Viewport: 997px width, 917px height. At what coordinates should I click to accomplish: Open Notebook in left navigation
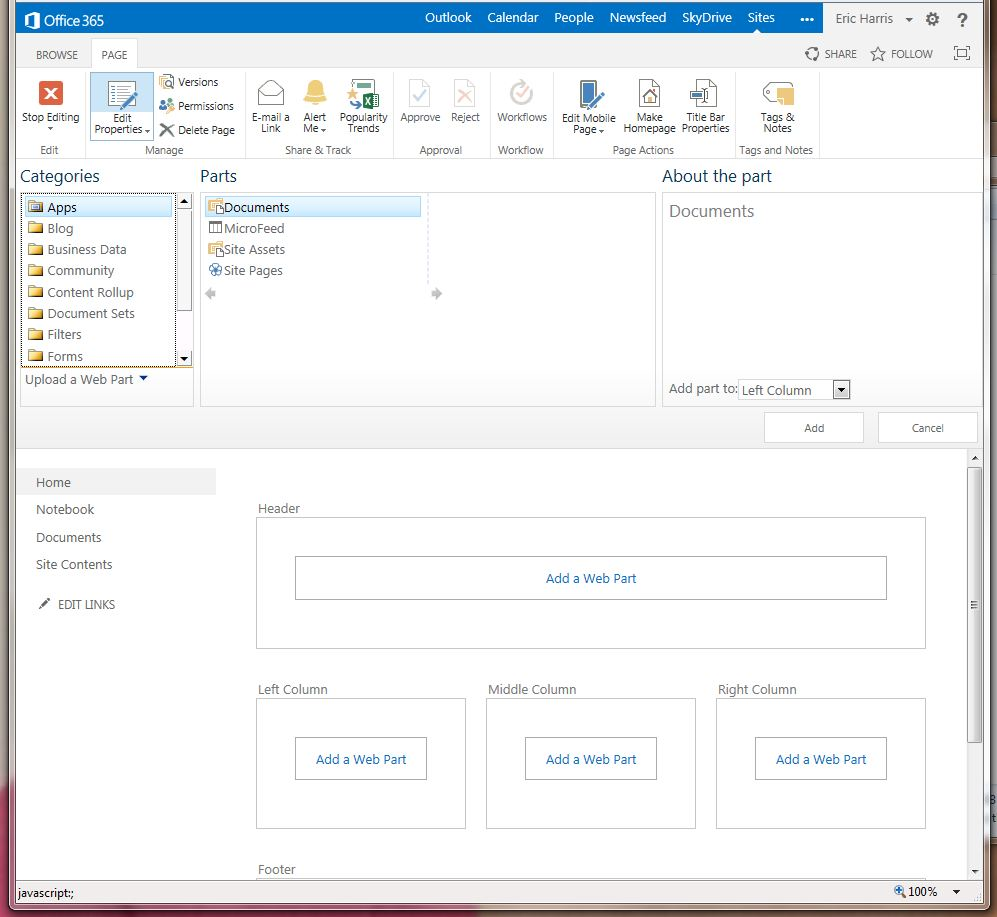click(65, 509)
